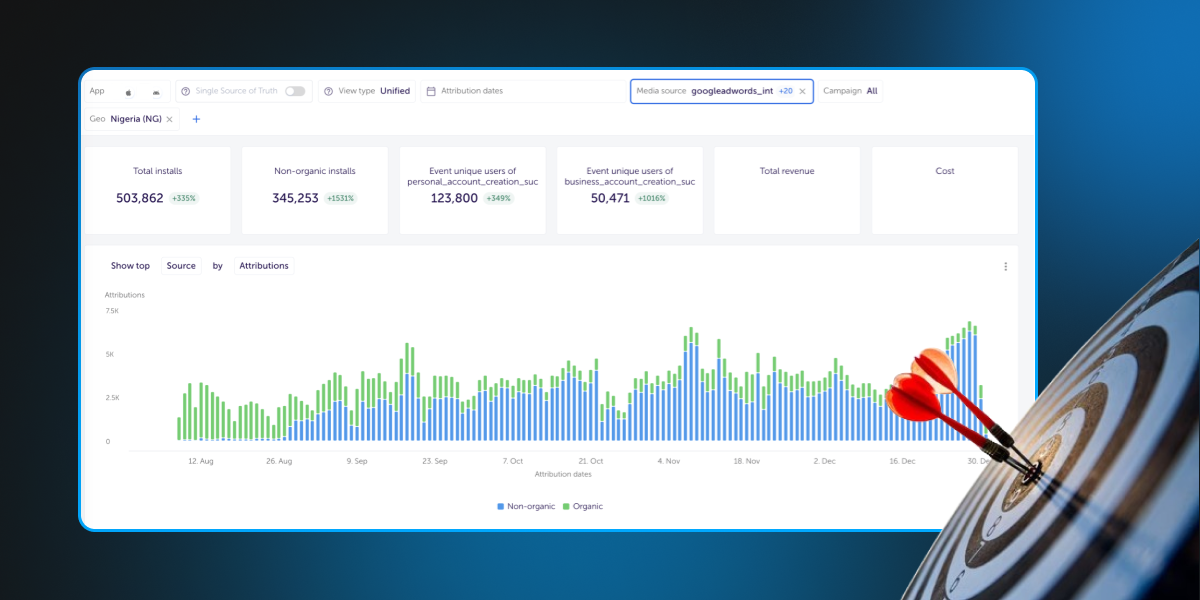Toggle the Single Source of Truth switch
The image size is (1200, 600).
[295, 91]
